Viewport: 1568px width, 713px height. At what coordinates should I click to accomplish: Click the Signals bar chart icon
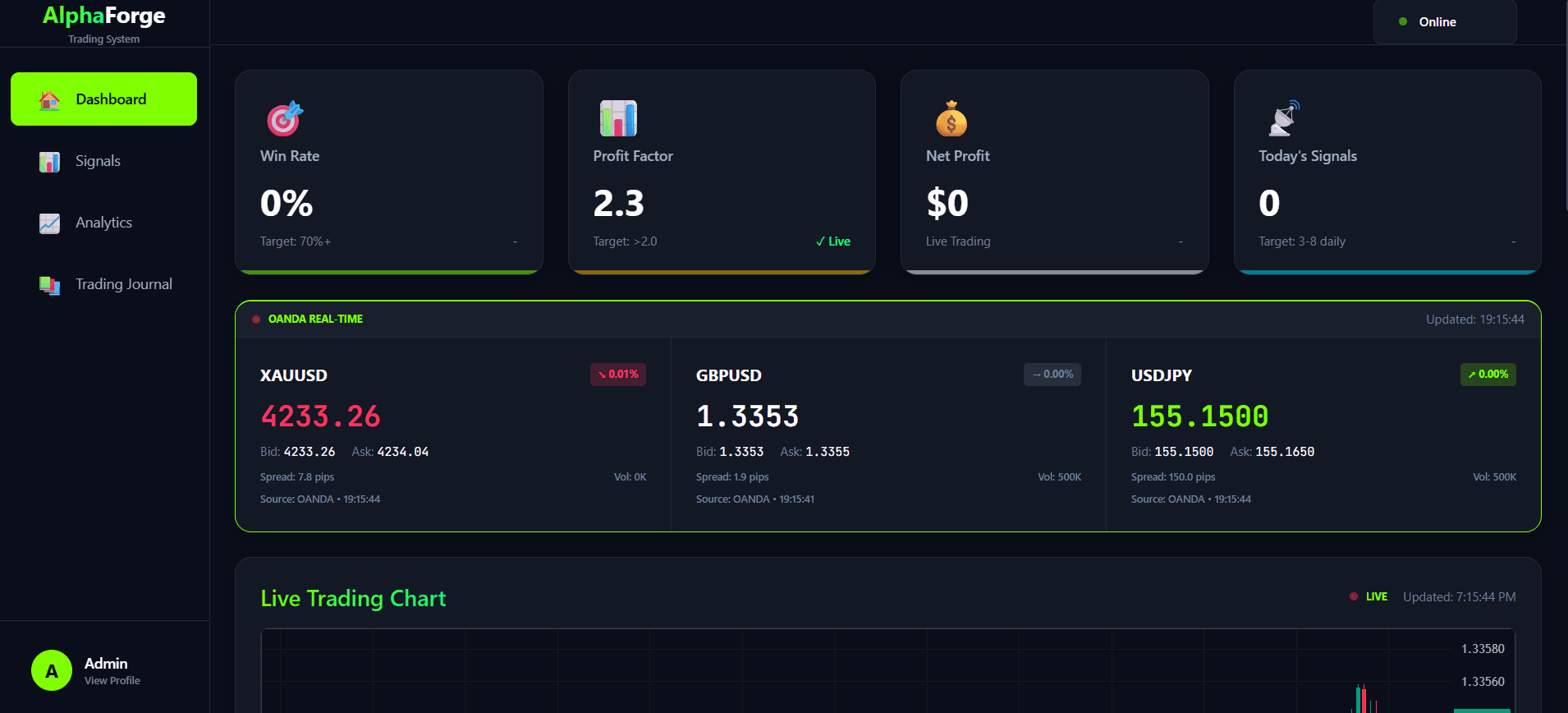coord(49,162)
